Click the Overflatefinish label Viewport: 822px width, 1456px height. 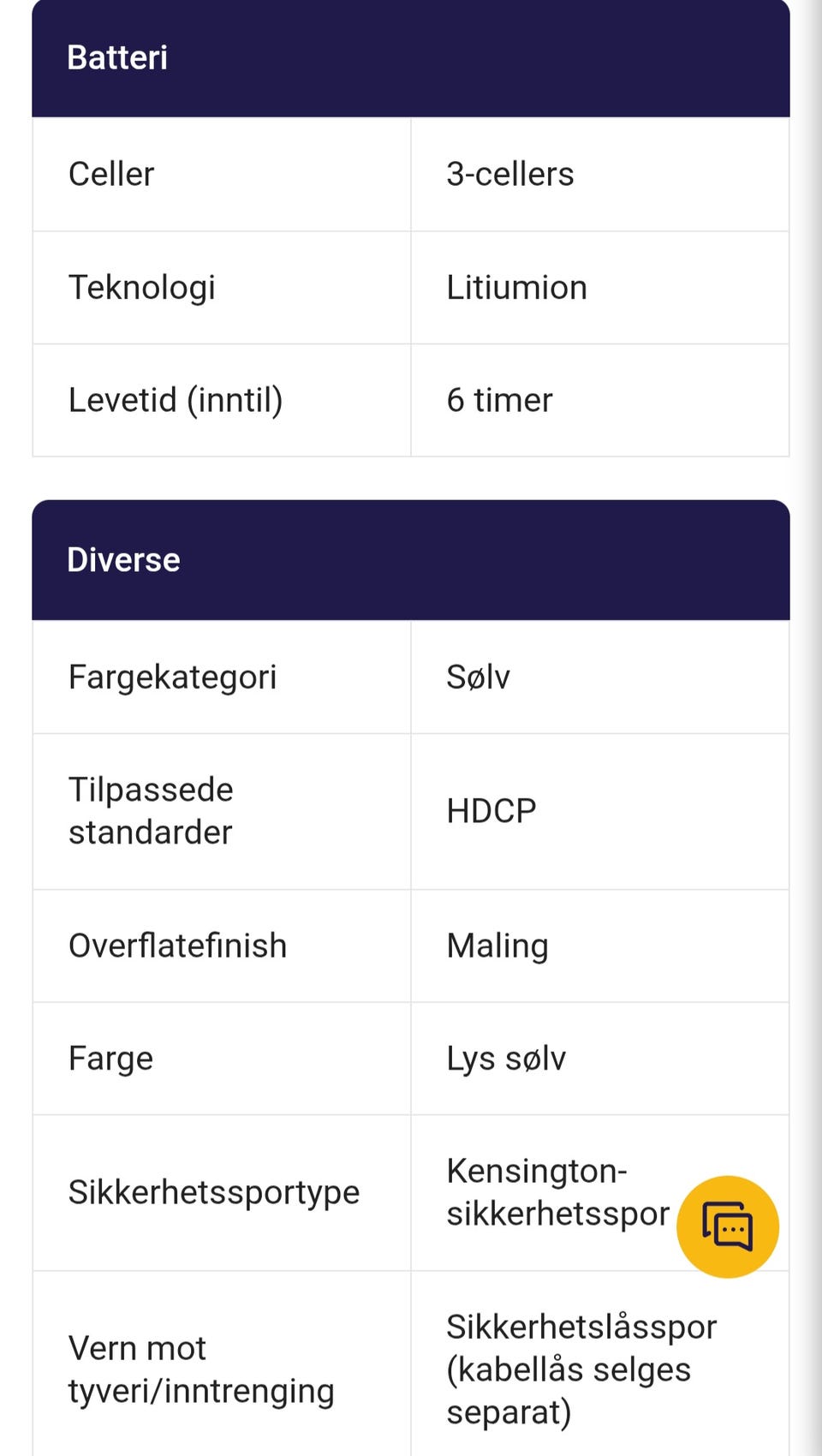[177, 946]
